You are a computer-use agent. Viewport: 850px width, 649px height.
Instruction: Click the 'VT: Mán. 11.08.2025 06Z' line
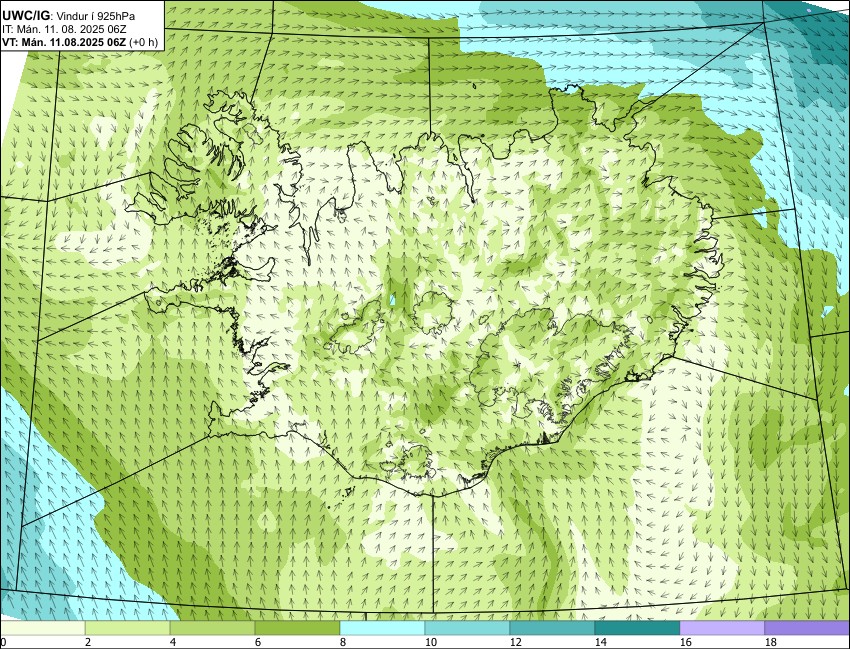pos(64,42)
